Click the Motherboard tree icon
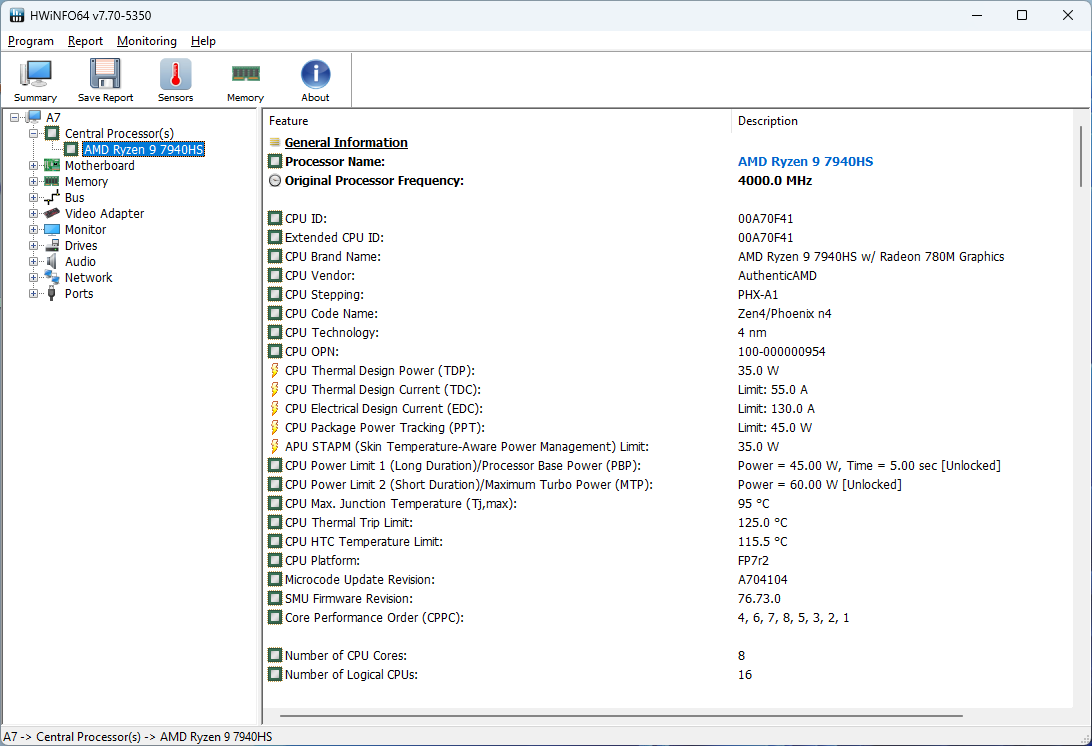This screenshot has width=1092, height=746. (x=52, y=165)
